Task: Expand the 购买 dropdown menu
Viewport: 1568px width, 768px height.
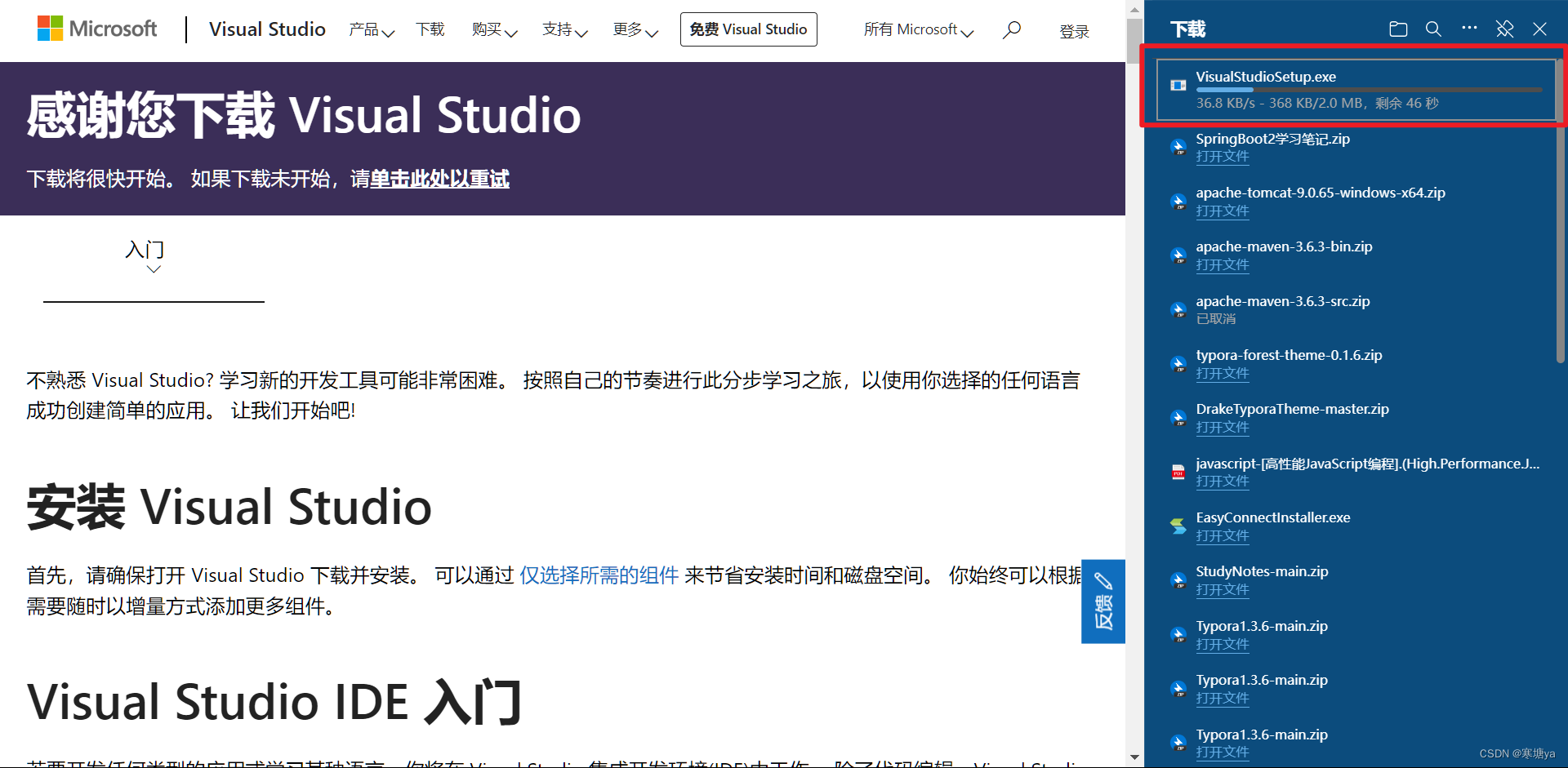Action: tap(495, 30)
